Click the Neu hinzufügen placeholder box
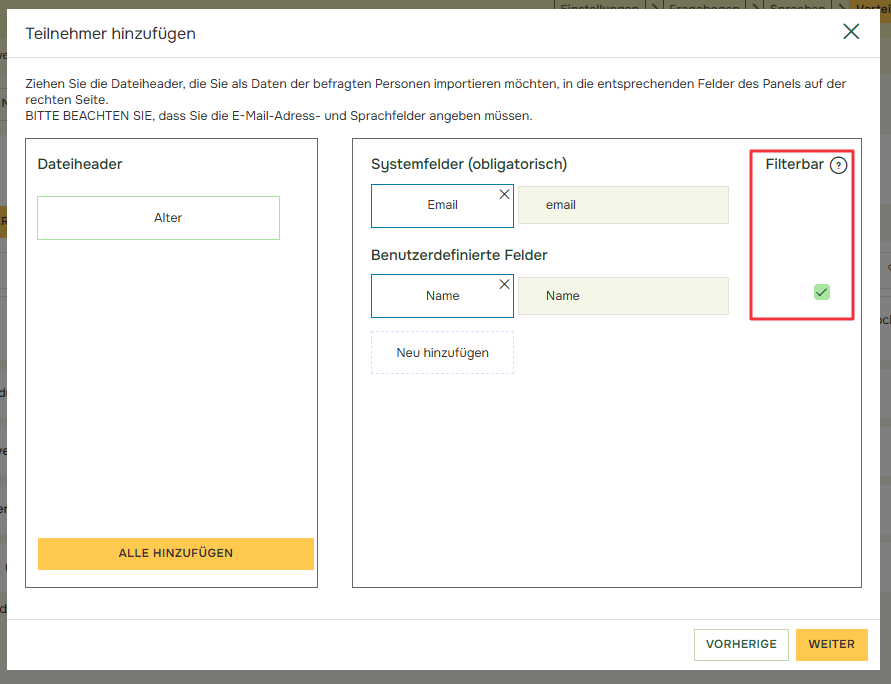The image size is (891, 684). (442, 352)
